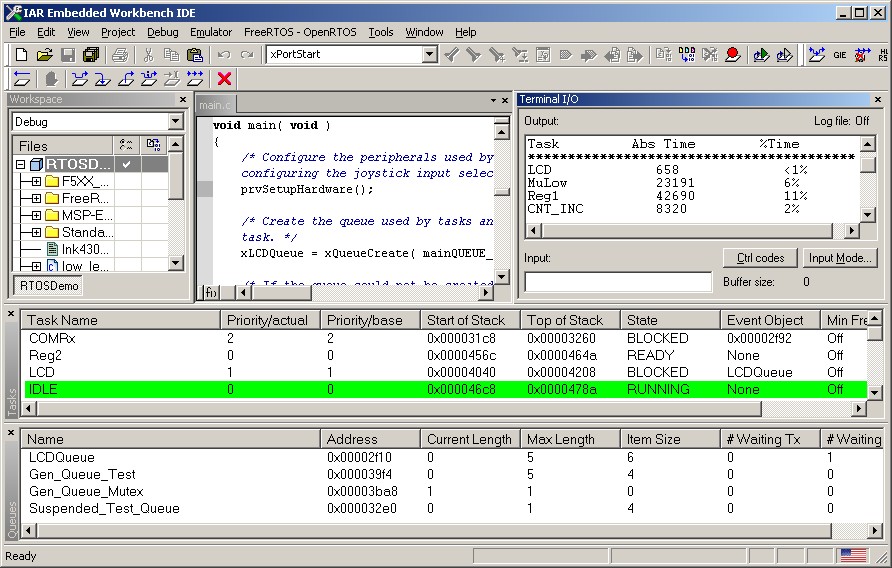Image resolution: width=892 pixels, height=568 pixels.
Task: Open the editor window list dropdown arrow
Action: (x=493, y=100)
